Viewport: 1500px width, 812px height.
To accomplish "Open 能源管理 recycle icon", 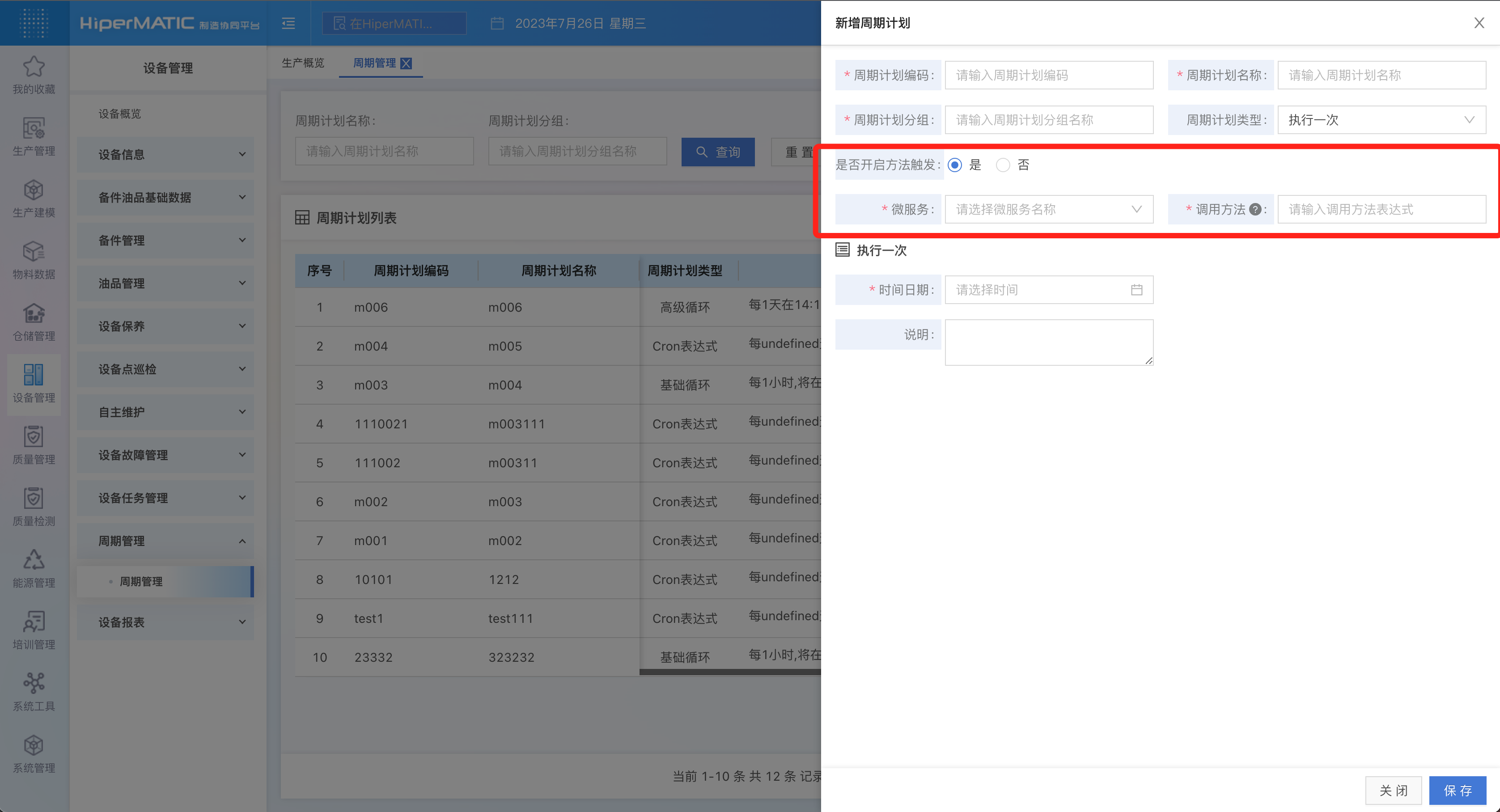I will (x=34, y=560).
